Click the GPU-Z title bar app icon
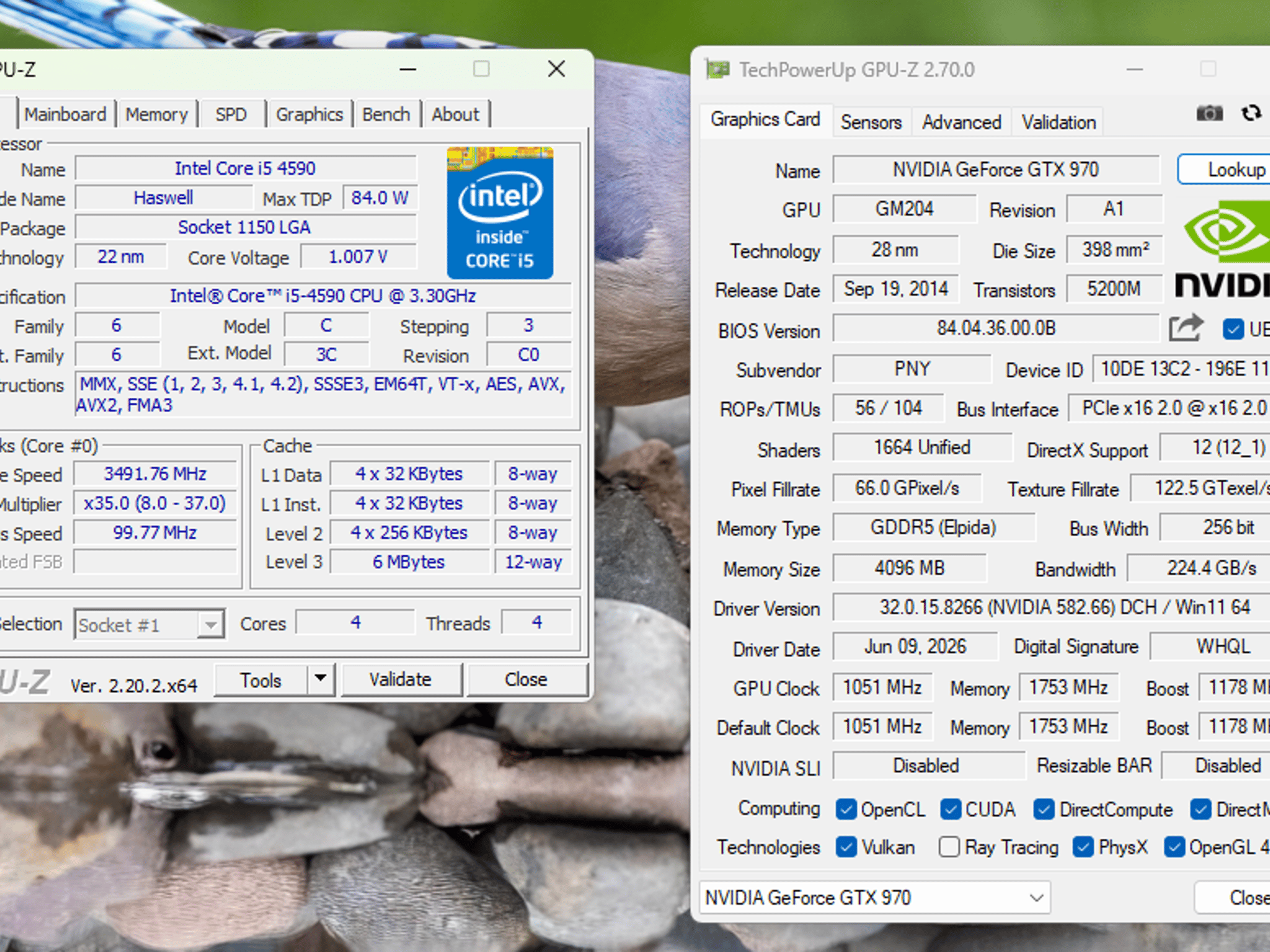Image resolution: width=1270 pixels, height=952 pixels. (x=718, y=69)
